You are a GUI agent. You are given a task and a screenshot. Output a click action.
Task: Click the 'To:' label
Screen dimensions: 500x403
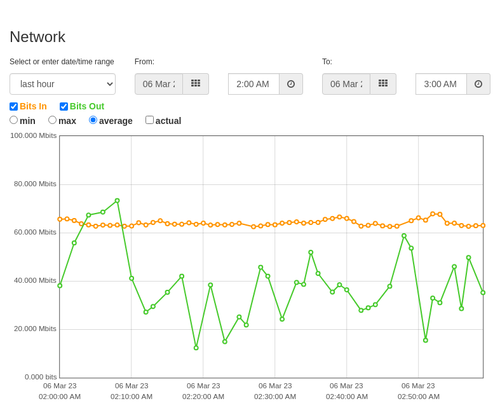[327, 62]
